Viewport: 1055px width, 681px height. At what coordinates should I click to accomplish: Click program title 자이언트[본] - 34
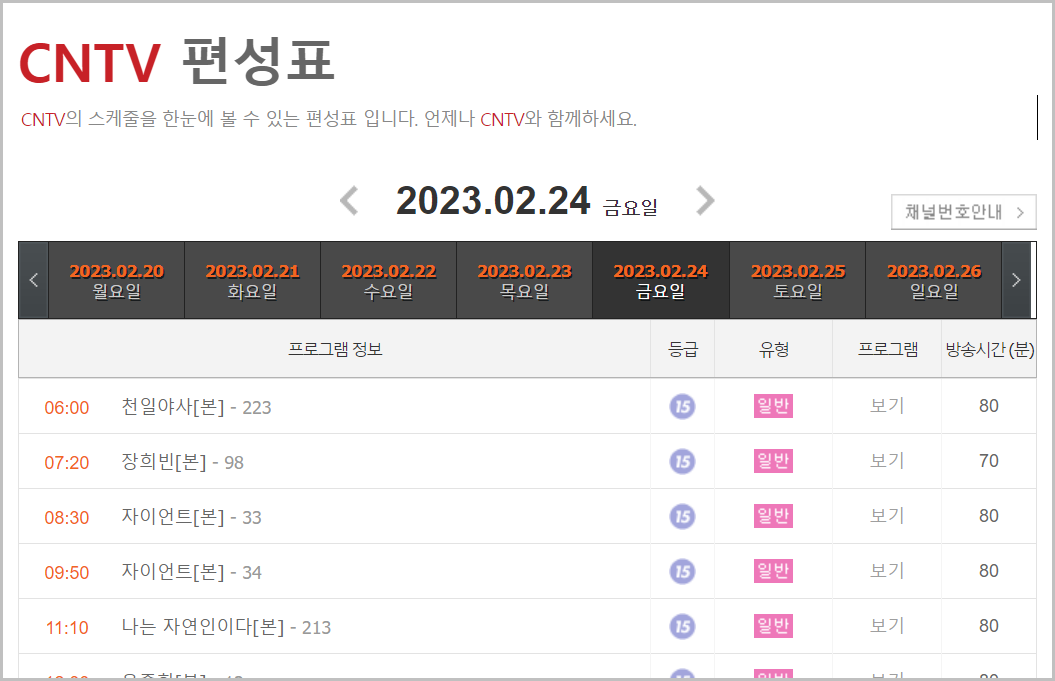click(191, 573)
